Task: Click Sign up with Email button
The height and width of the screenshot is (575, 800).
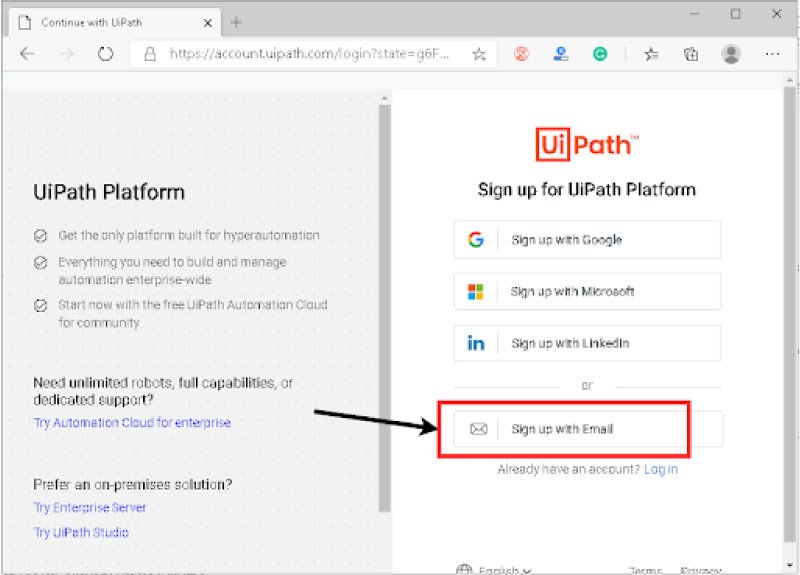Action: 588,429
